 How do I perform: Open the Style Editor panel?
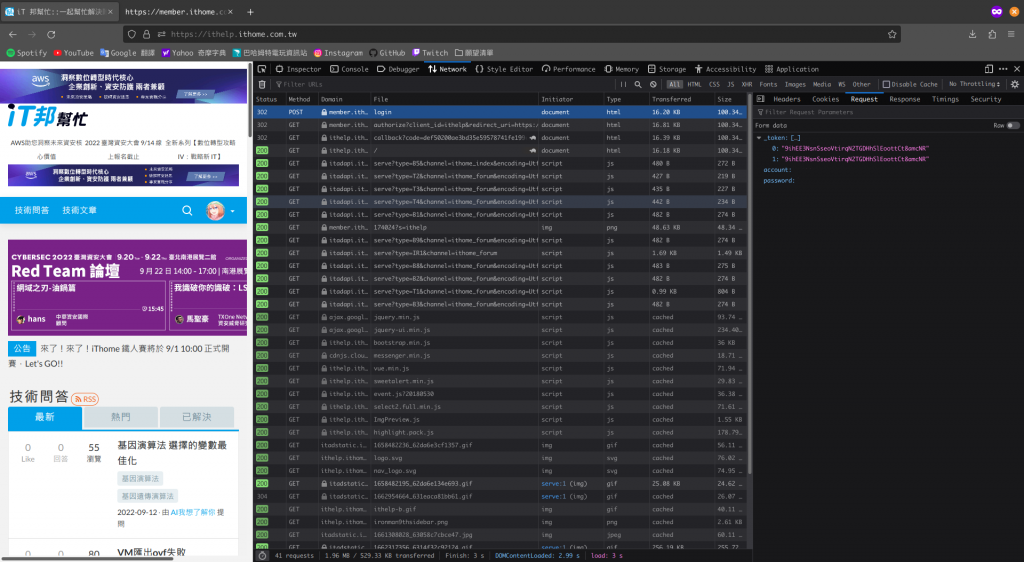click(x=503, y=69)
